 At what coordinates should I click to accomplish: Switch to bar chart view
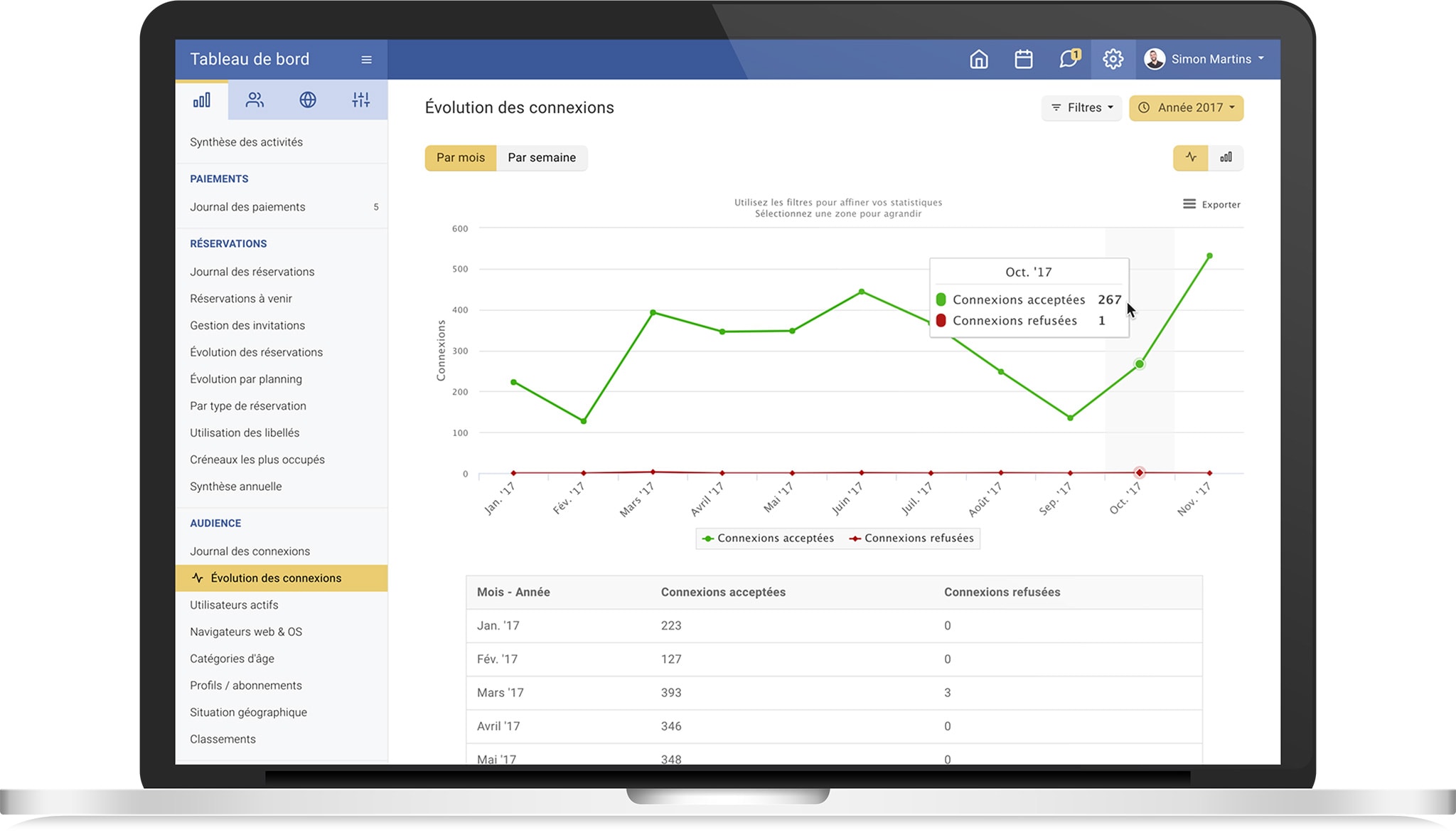pos(1226,157)
